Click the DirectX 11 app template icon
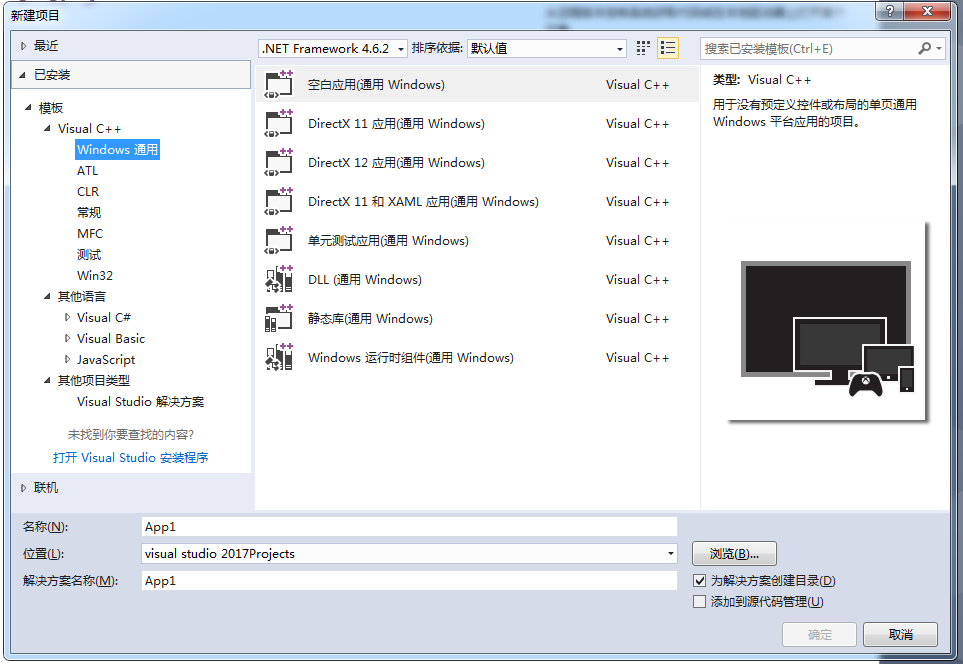This screenshot has width=963, height=664. tap(279, 123)
